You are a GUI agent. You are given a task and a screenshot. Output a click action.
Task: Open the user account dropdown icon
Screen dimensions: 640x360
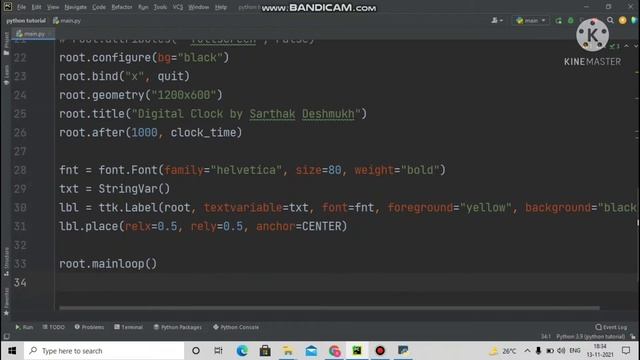497,20
